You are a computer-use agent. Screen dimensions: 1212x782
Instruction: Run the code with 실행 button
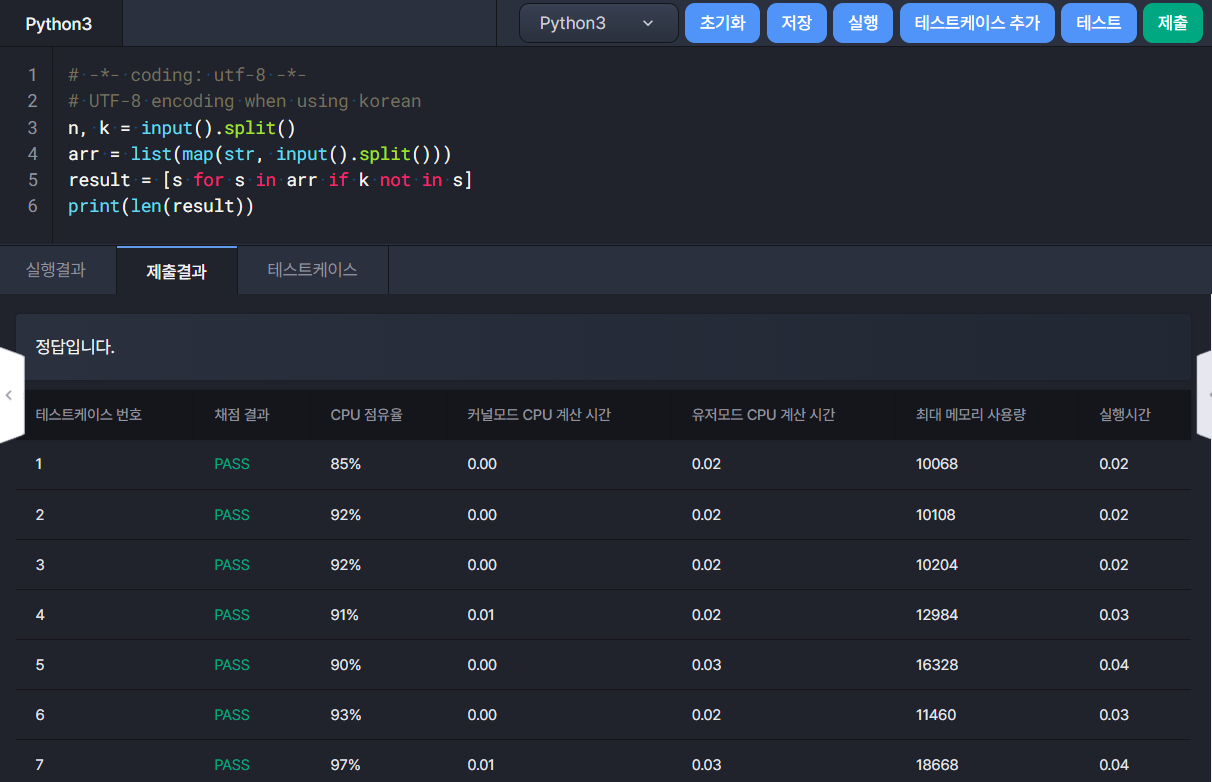tap(863, 23)
